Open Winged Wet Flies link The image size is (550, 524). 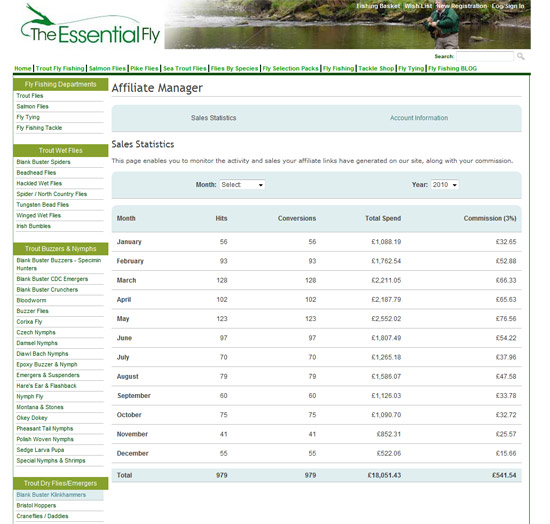(x=39, y=215)
